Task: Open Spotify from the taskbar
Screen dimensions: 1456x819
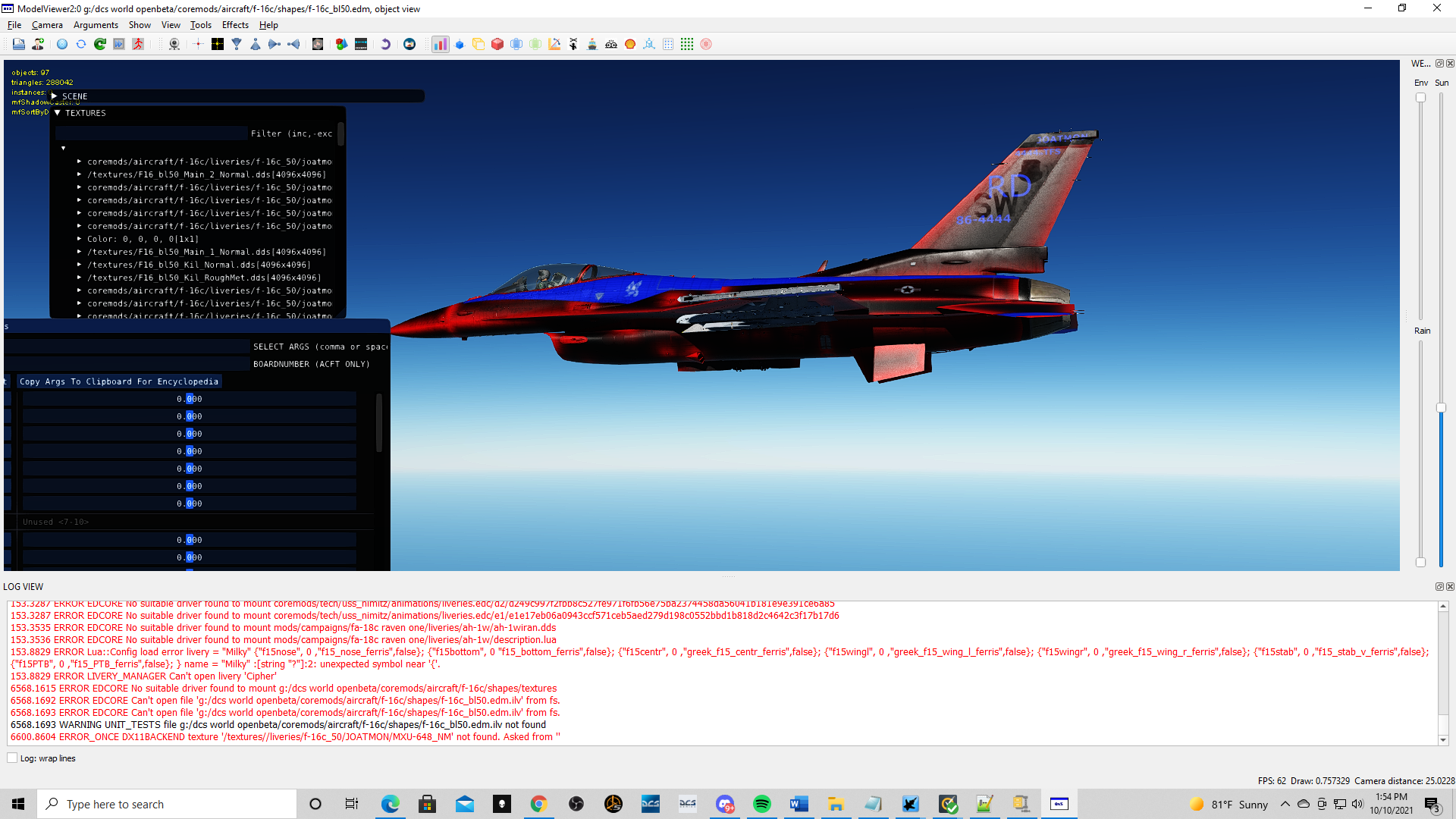Action: (761, 804)
